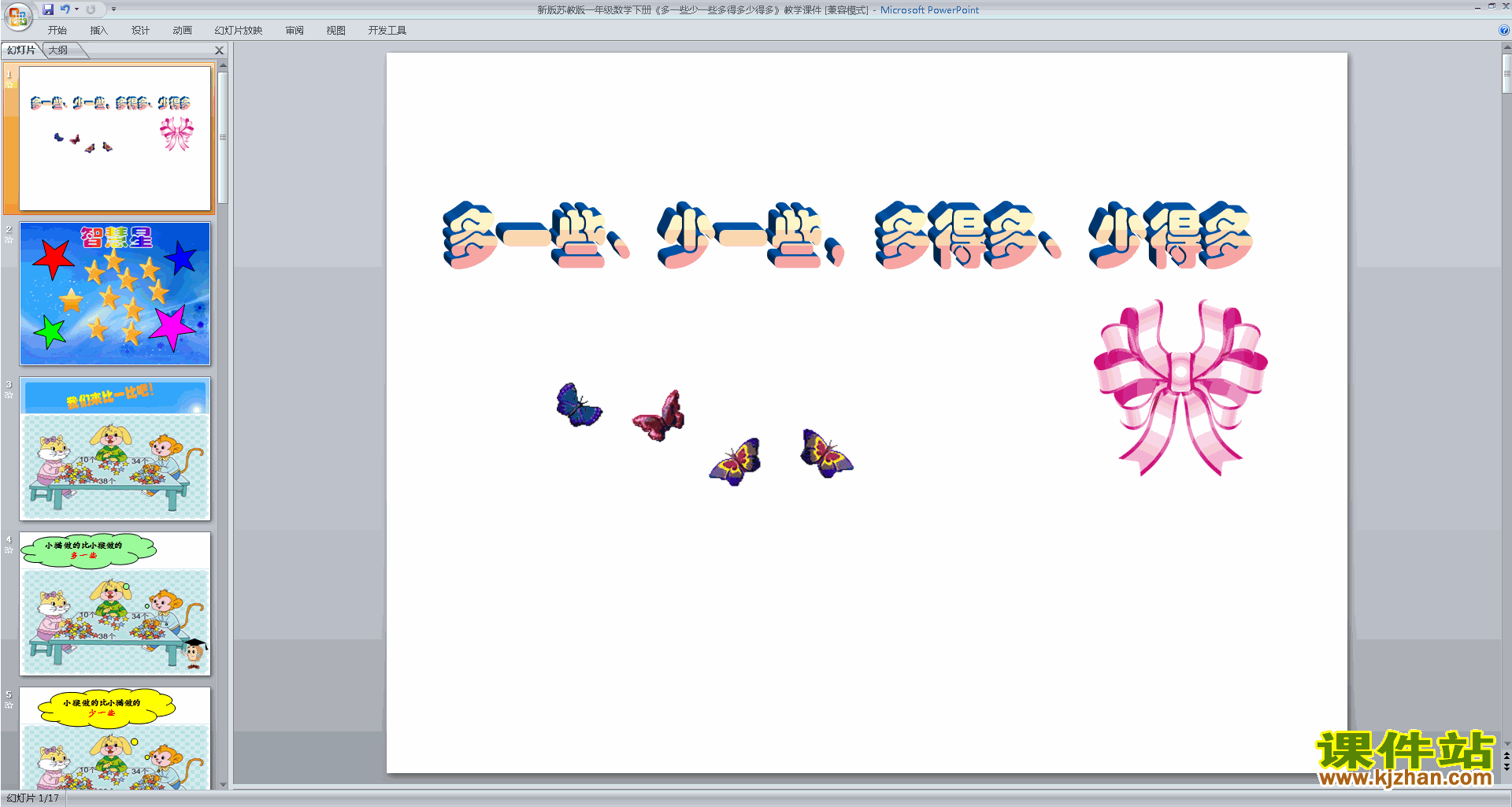Click thumbnail pane scroll-down arrow
The image size is (1512, 807).
click(223, 784)
